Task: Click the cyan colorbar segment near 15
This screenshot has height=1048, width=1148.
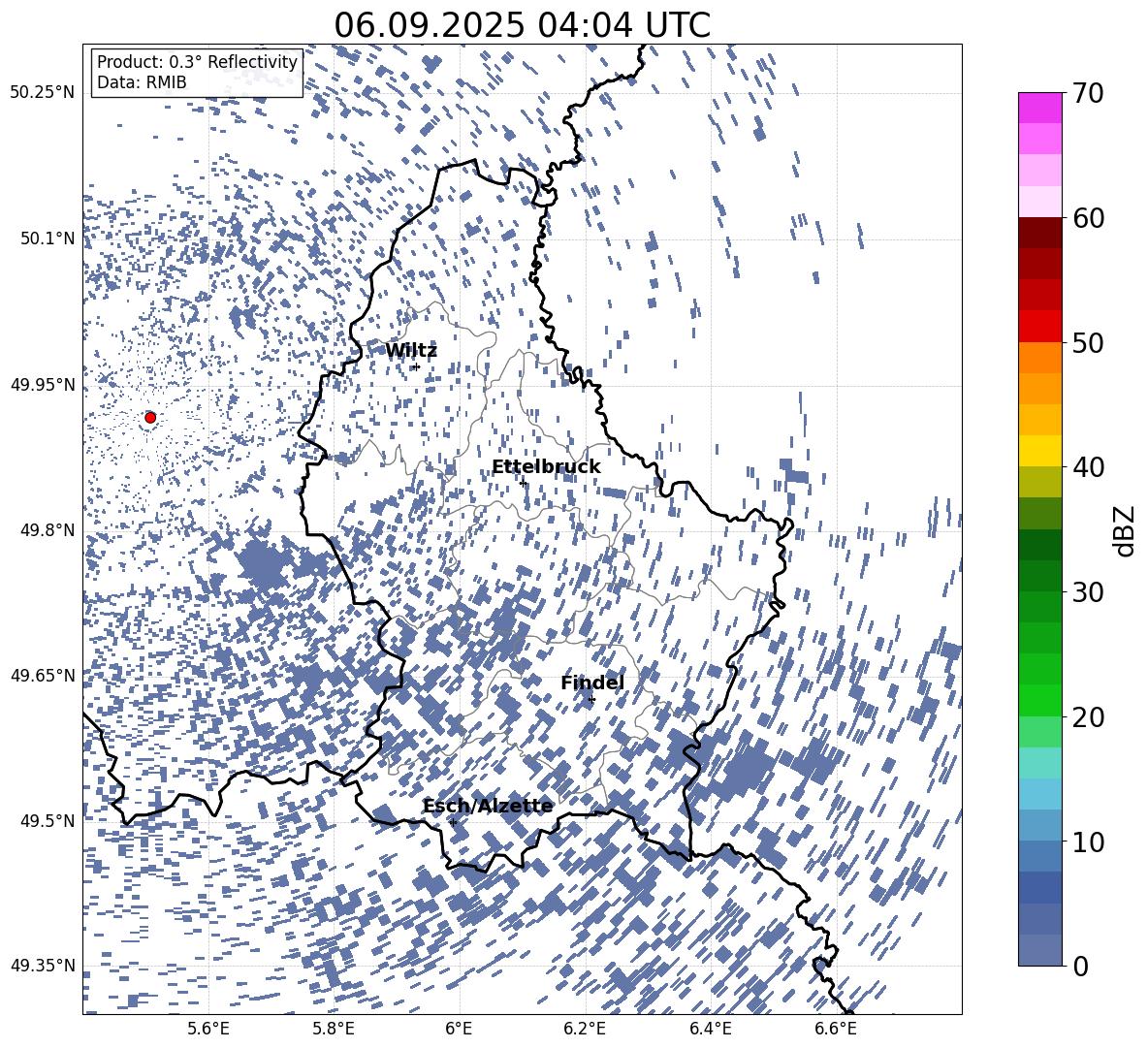Action: click(x=1039, y=763)
